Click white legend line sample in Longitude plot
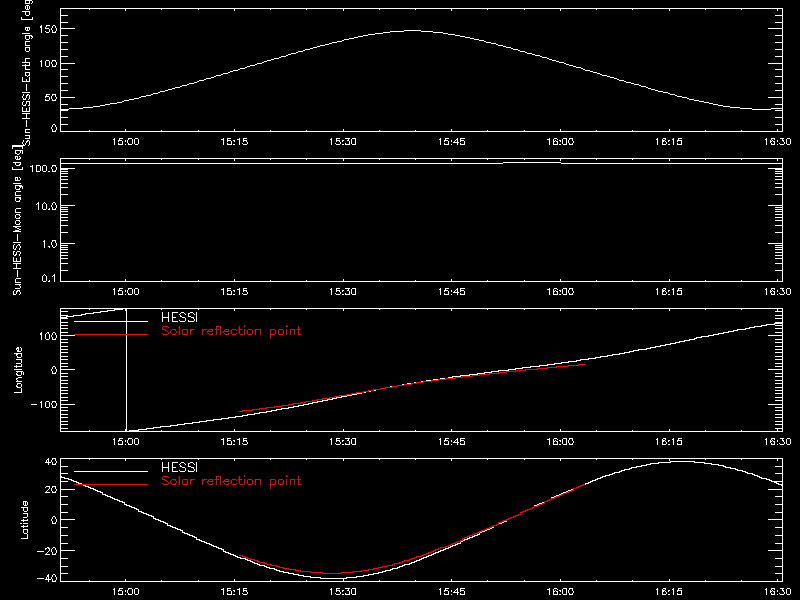This screenshot has width=800, height=600. pos(111,321)
